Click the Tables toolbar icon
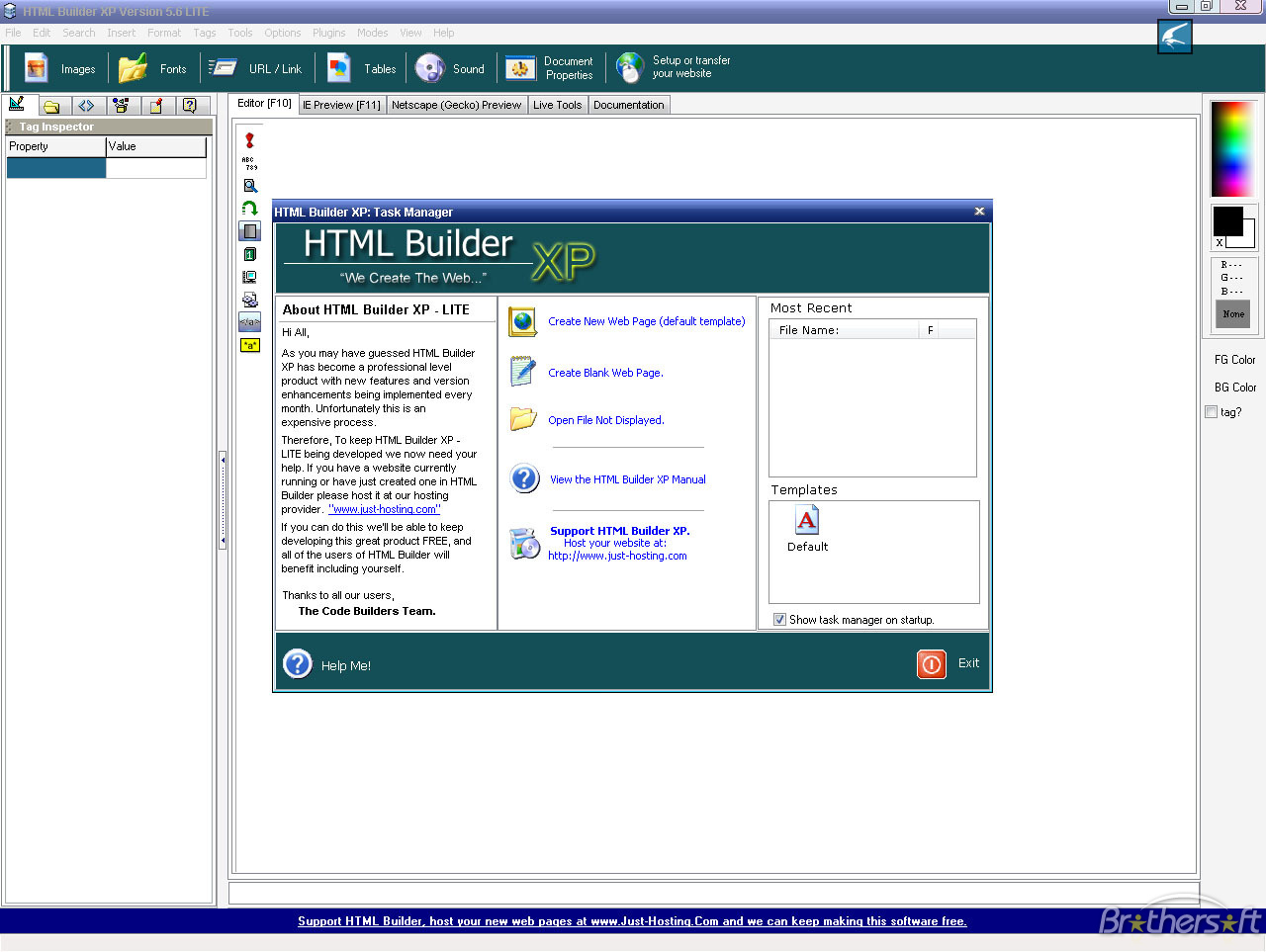 pyautogui.click(x=339, y=68)
